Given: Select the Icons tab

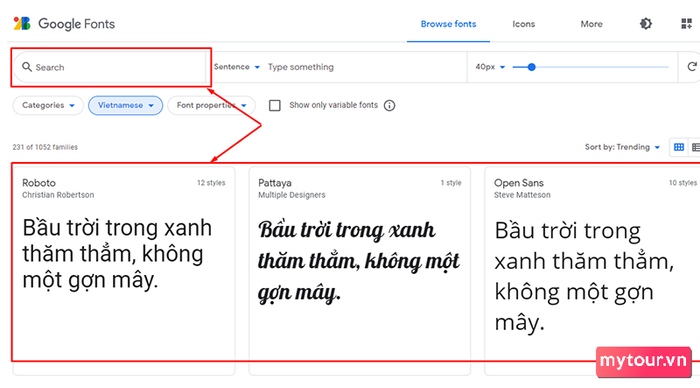Looking at the screenshot, I should click(x=523, y=24).
